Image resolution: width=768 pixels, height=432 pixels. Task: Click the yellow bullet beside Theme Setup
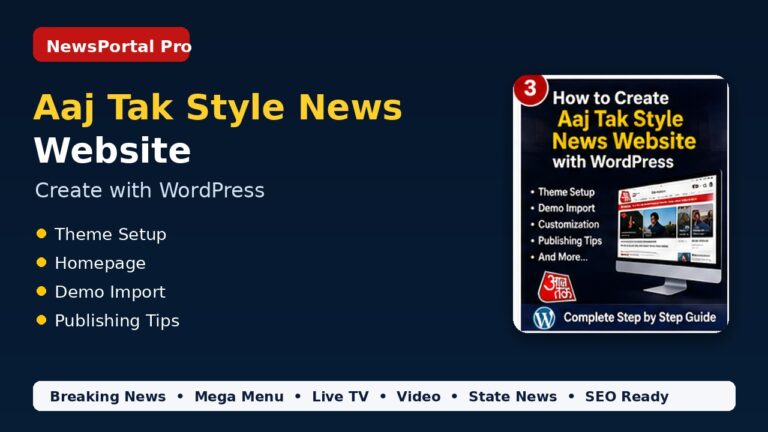coord(42,234)
